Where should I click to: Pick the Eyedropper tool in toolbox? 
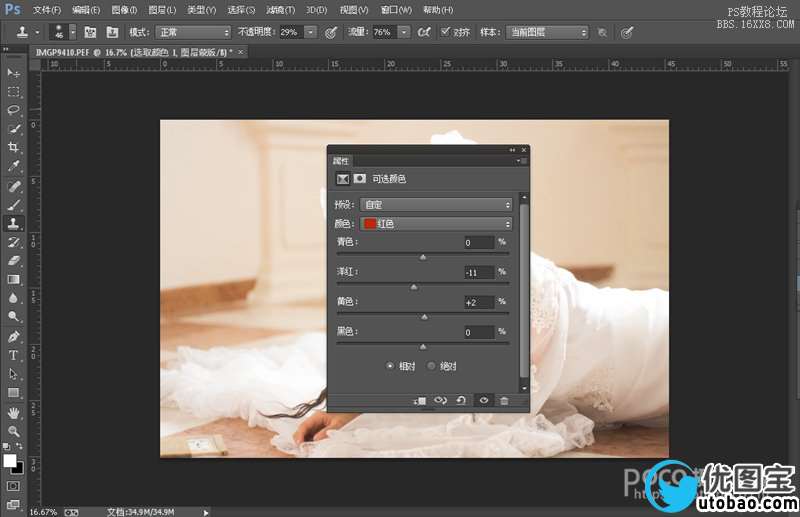point(14,166)
